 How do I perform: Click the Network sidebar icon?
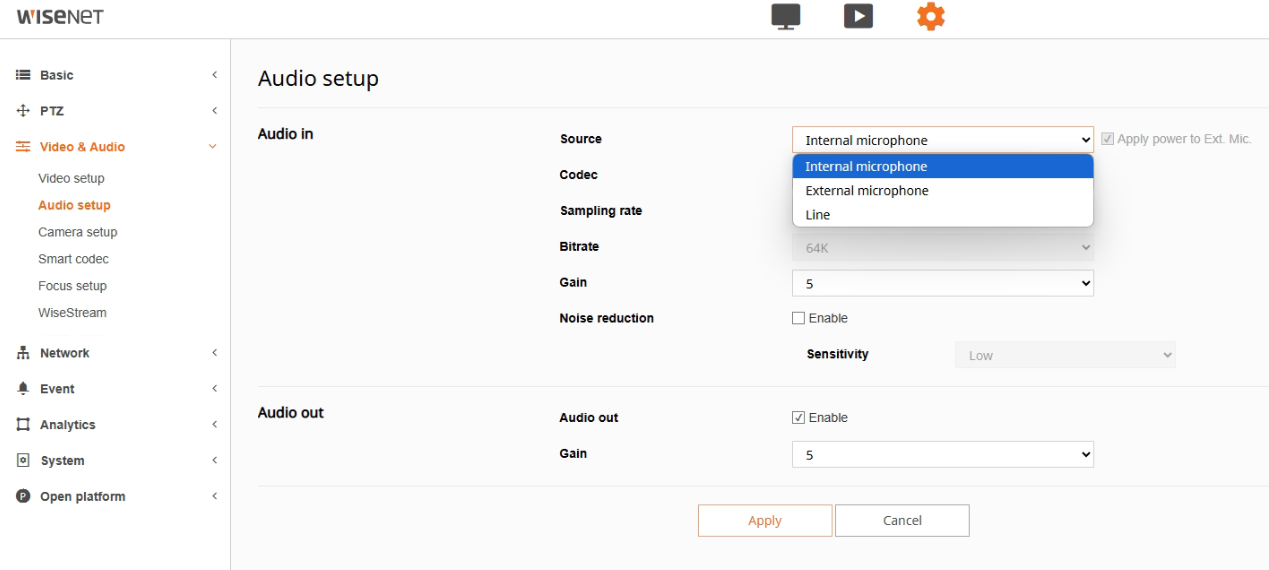click(22, 353)
